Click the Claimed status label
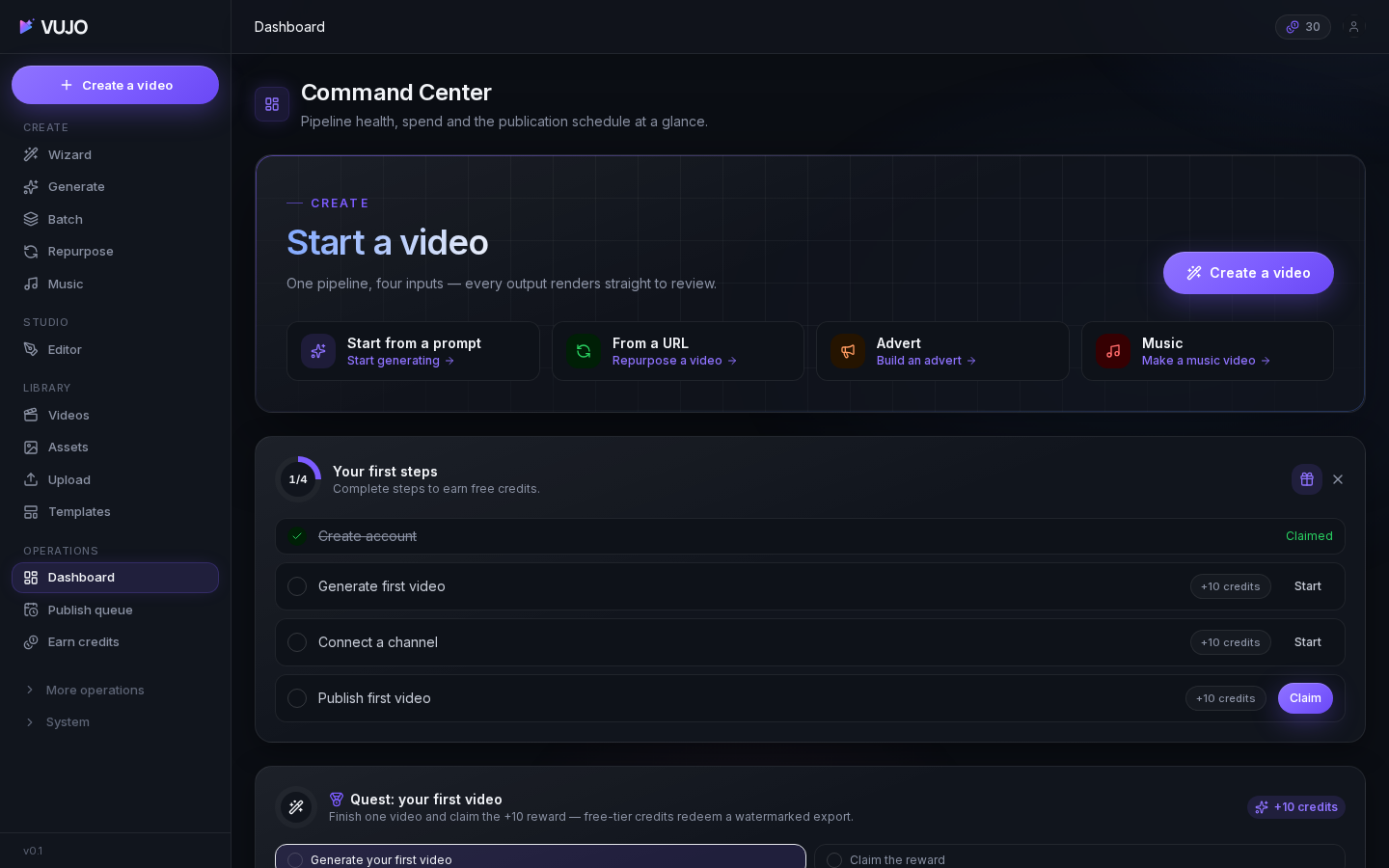Viewport: 1389px width, 868px height. (x=1309, y=536)
